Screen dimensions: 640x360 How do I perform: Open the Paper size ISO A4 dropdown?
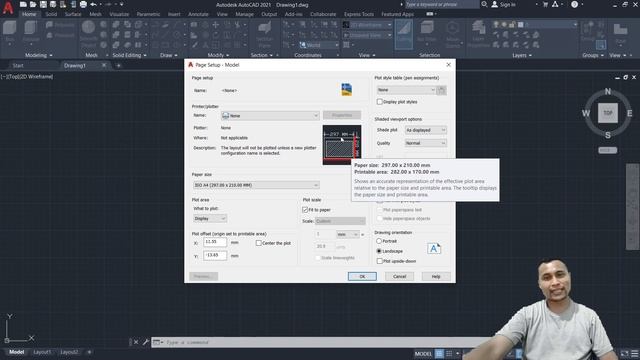256,185
